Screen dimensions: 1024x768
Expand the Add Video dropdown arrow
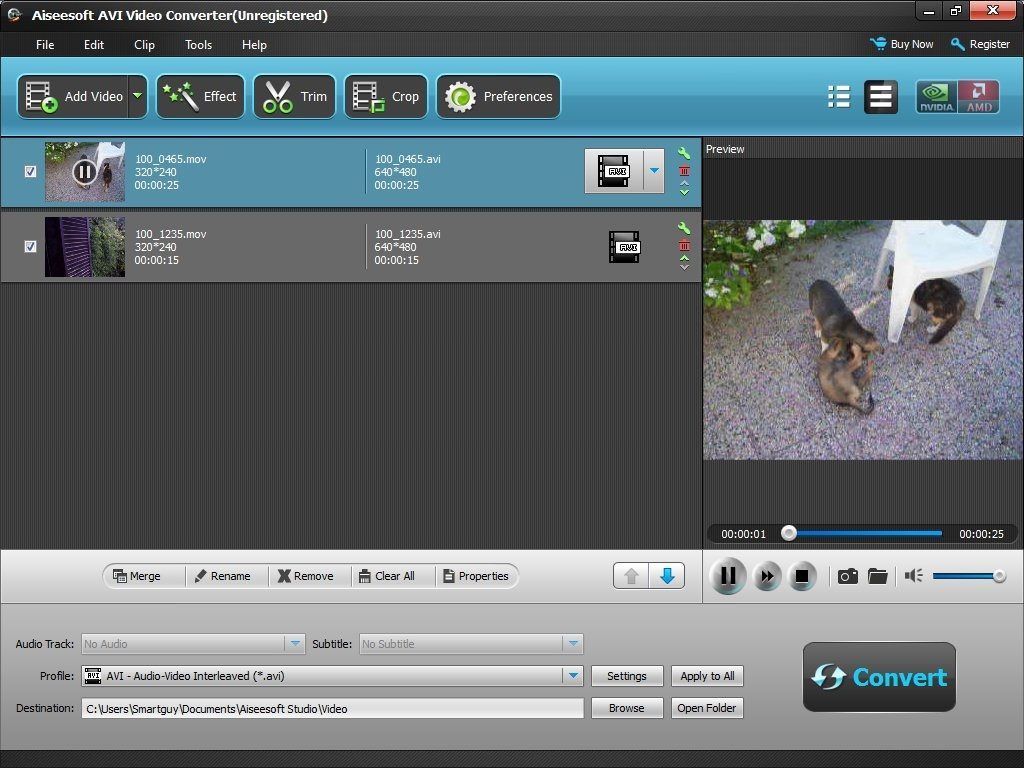[x=138, y=97]
